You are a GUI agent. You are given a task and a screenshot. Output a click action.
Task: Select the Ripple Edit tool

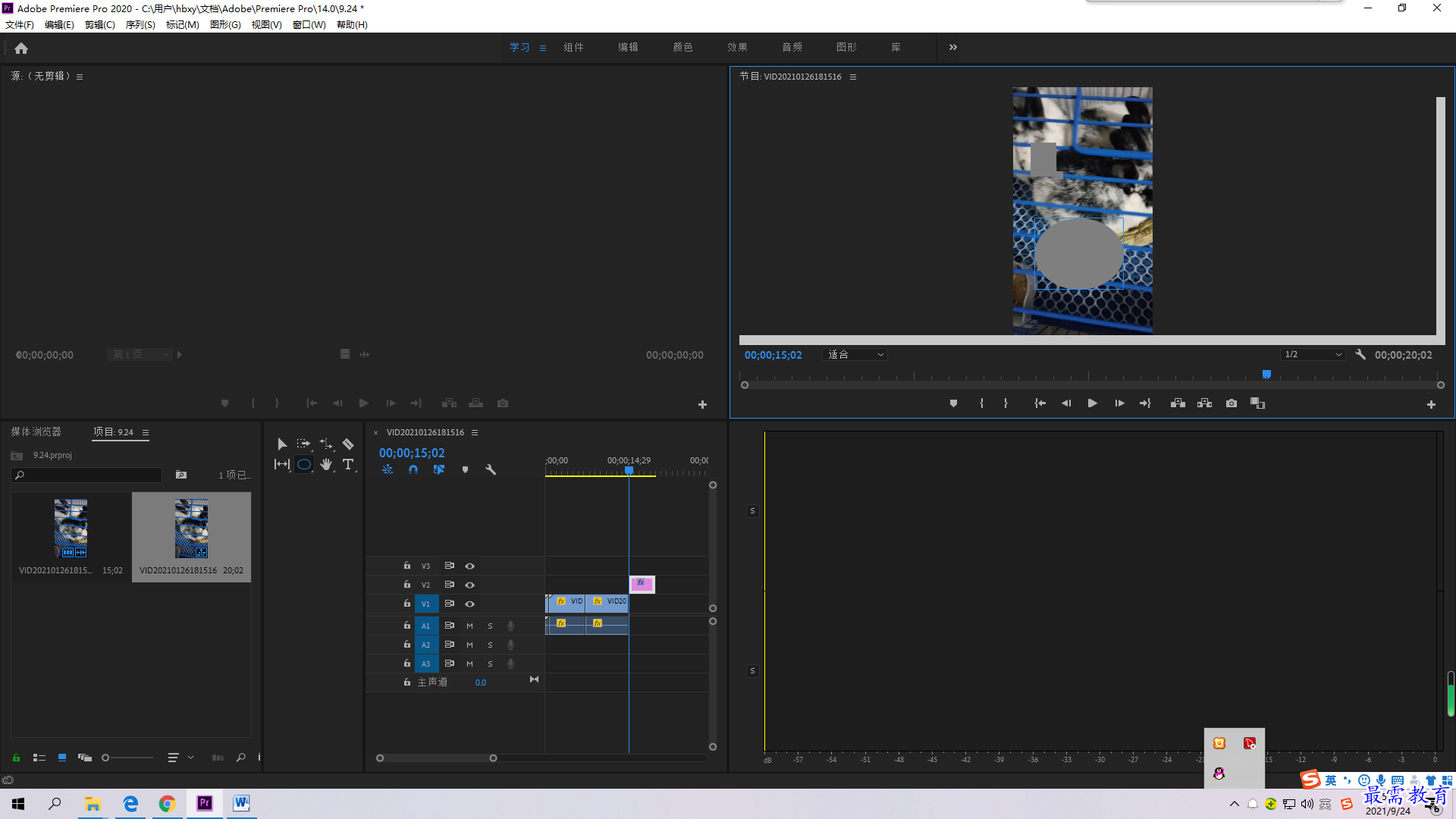[326, 444]
